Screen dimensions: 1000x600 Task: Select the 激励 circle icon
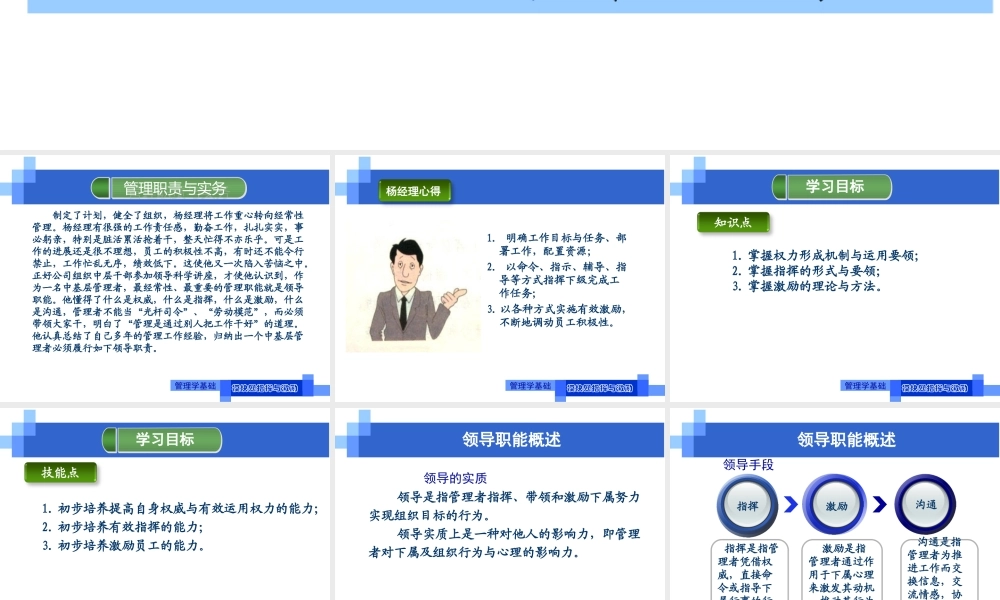click(834, 505)
